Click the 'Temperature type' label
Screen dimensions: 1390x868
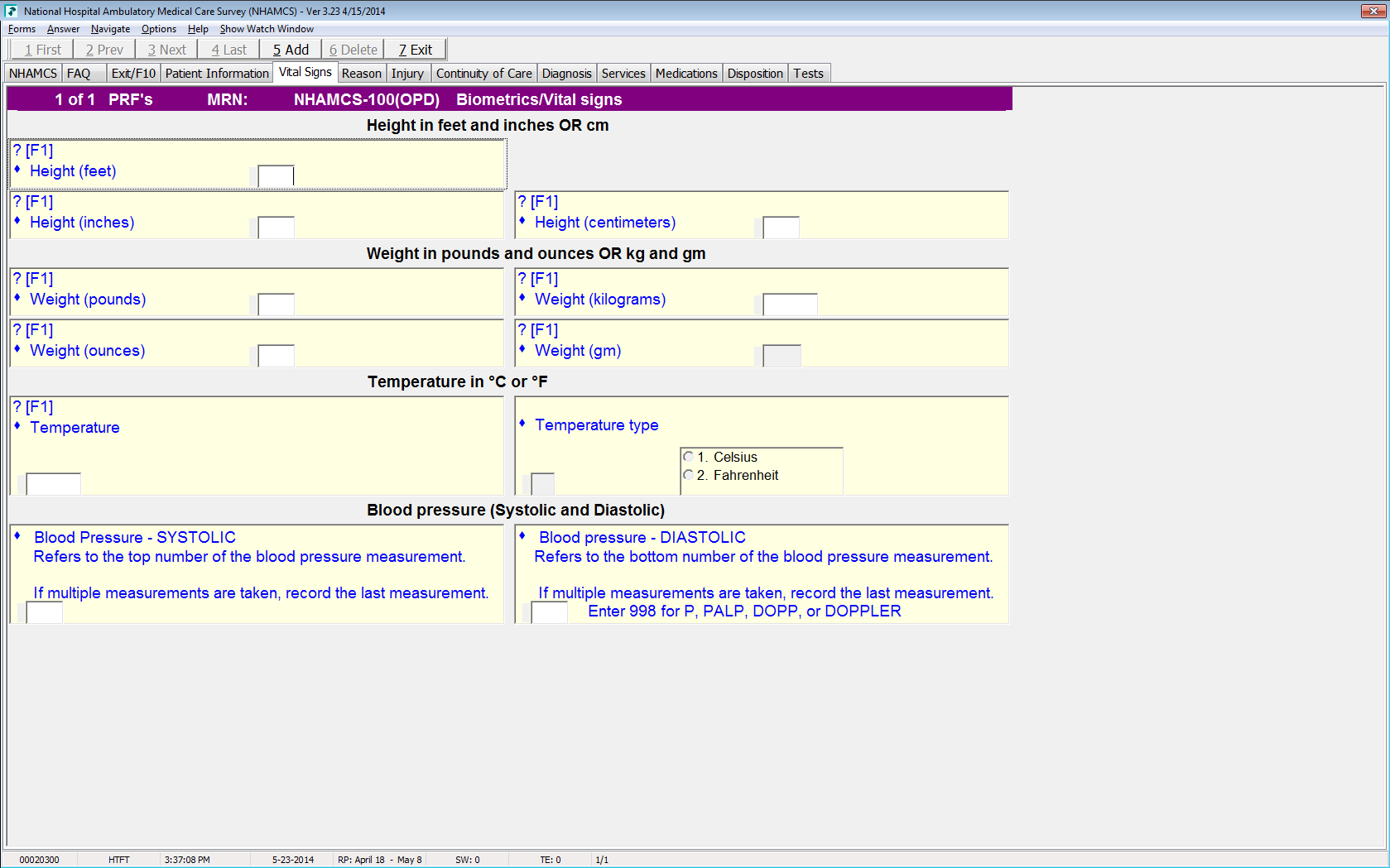click(597, 425)
